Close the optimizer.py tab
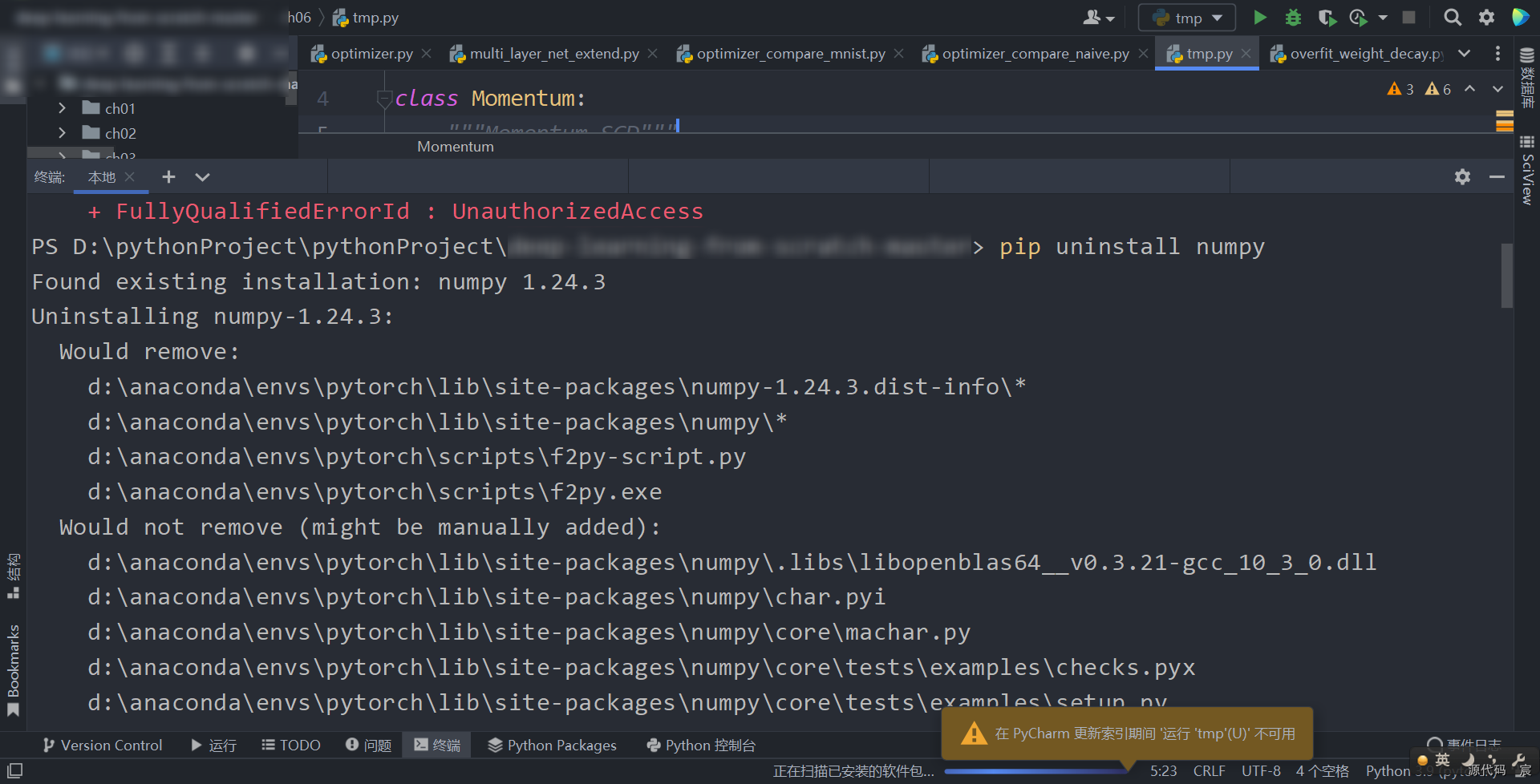1540x784 pixels. [x=427, y=54]
